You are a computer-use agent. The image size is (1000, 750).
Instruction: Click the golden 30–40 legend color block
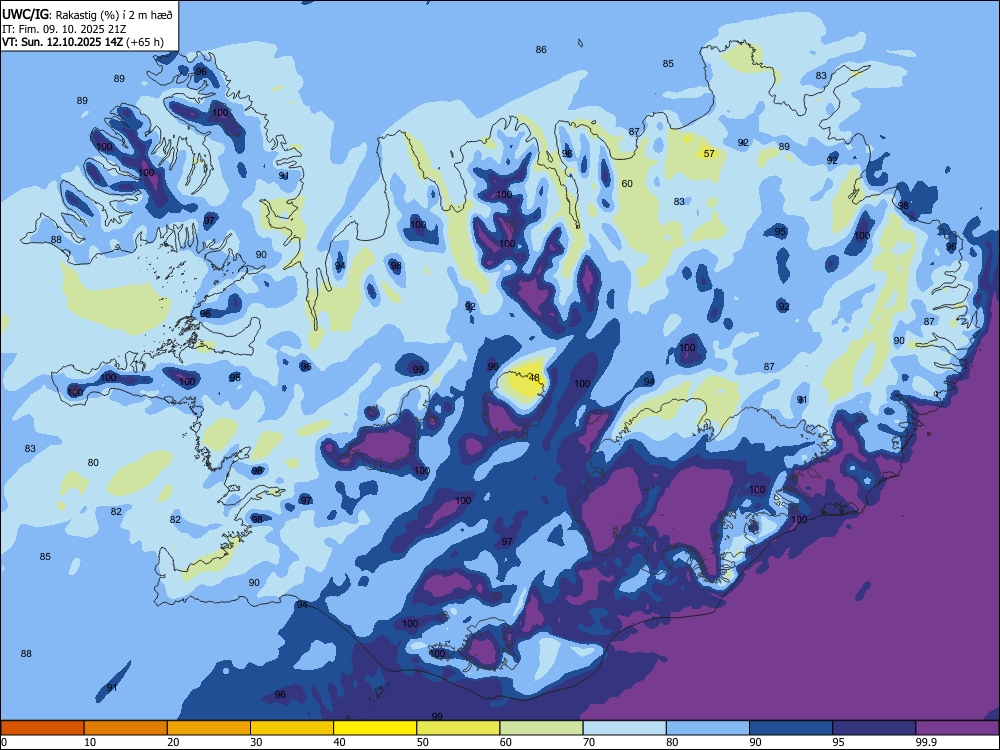point(292,728)
